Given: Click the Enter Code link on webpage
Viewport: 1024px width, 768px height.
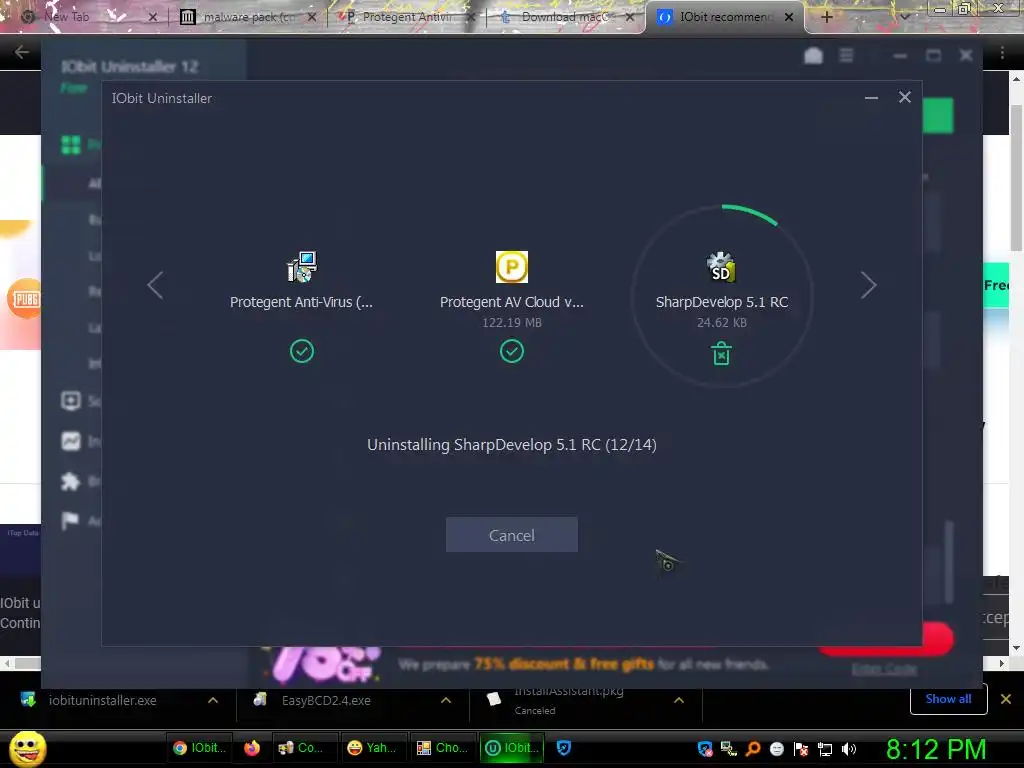Looking at the screenshot, I should [884, 669].
